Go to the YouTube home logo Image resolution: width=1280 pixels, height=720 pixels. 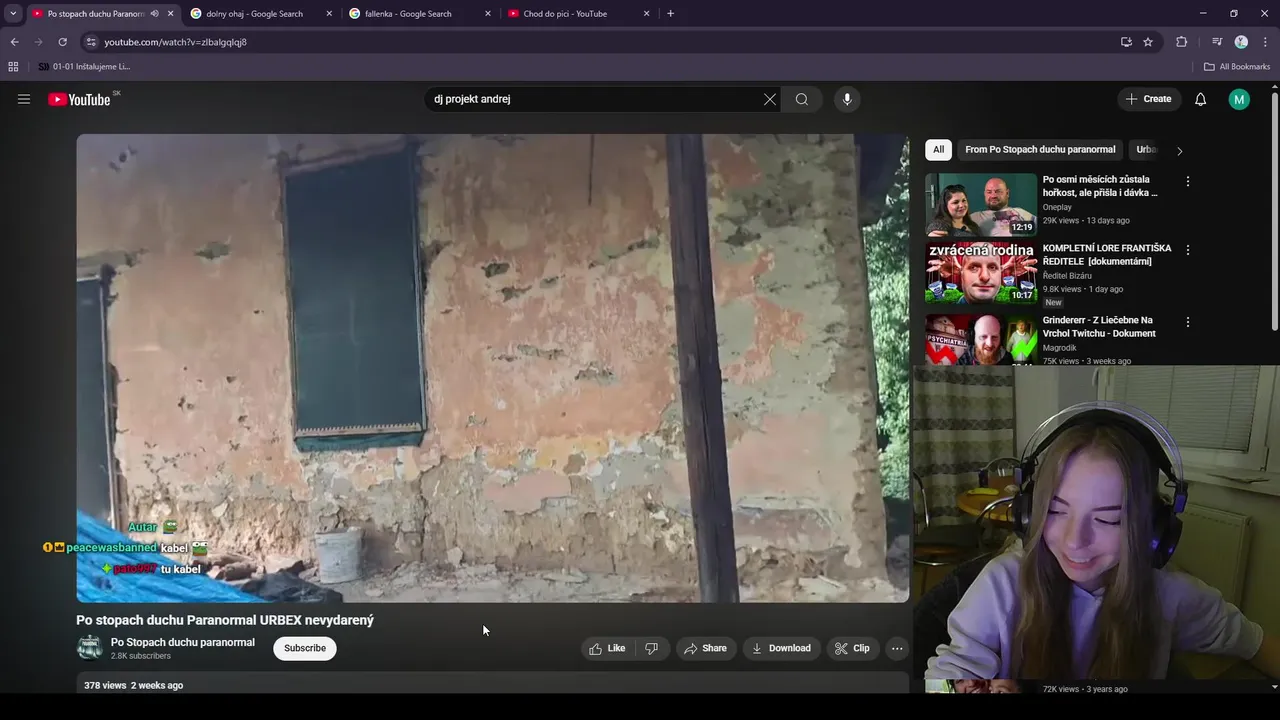pyautogui.click(x=79, y=99)
